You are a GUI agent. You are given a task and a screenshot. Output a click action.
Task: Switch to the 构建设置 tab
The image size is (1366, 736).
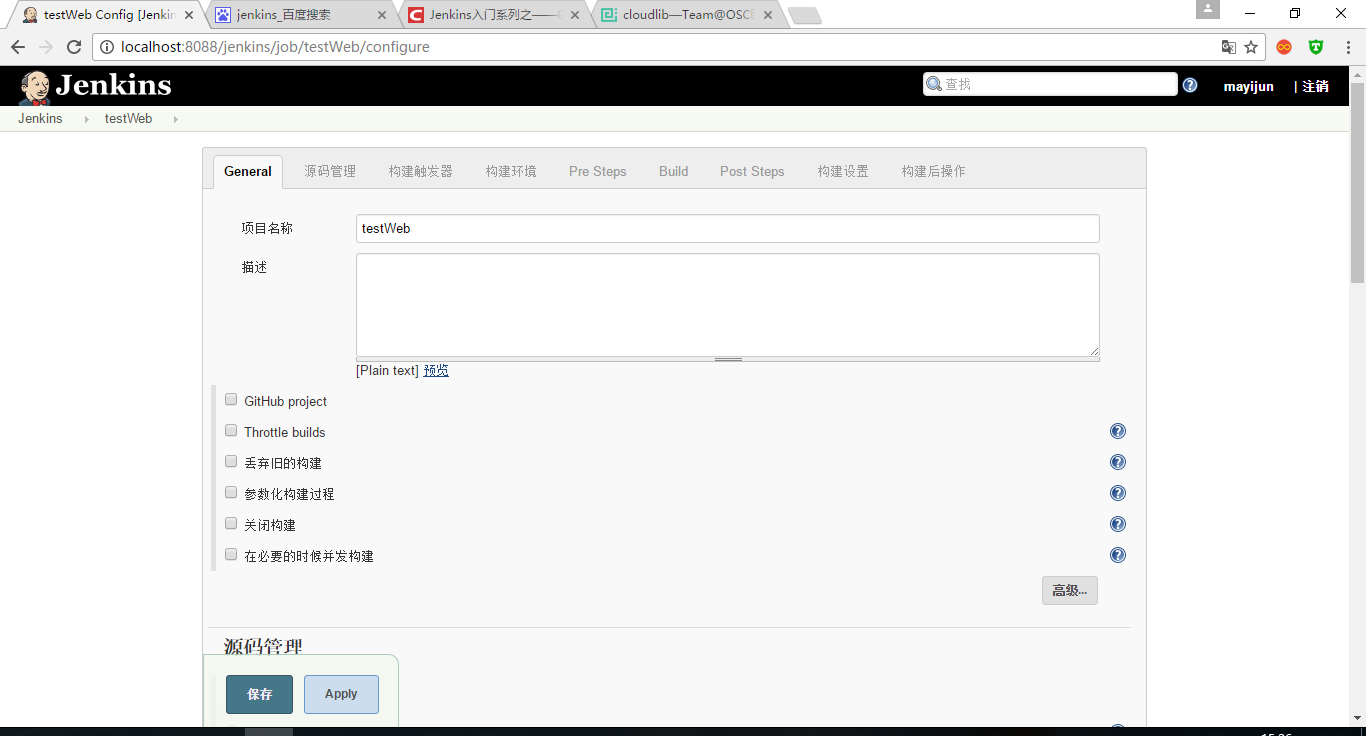843,171
